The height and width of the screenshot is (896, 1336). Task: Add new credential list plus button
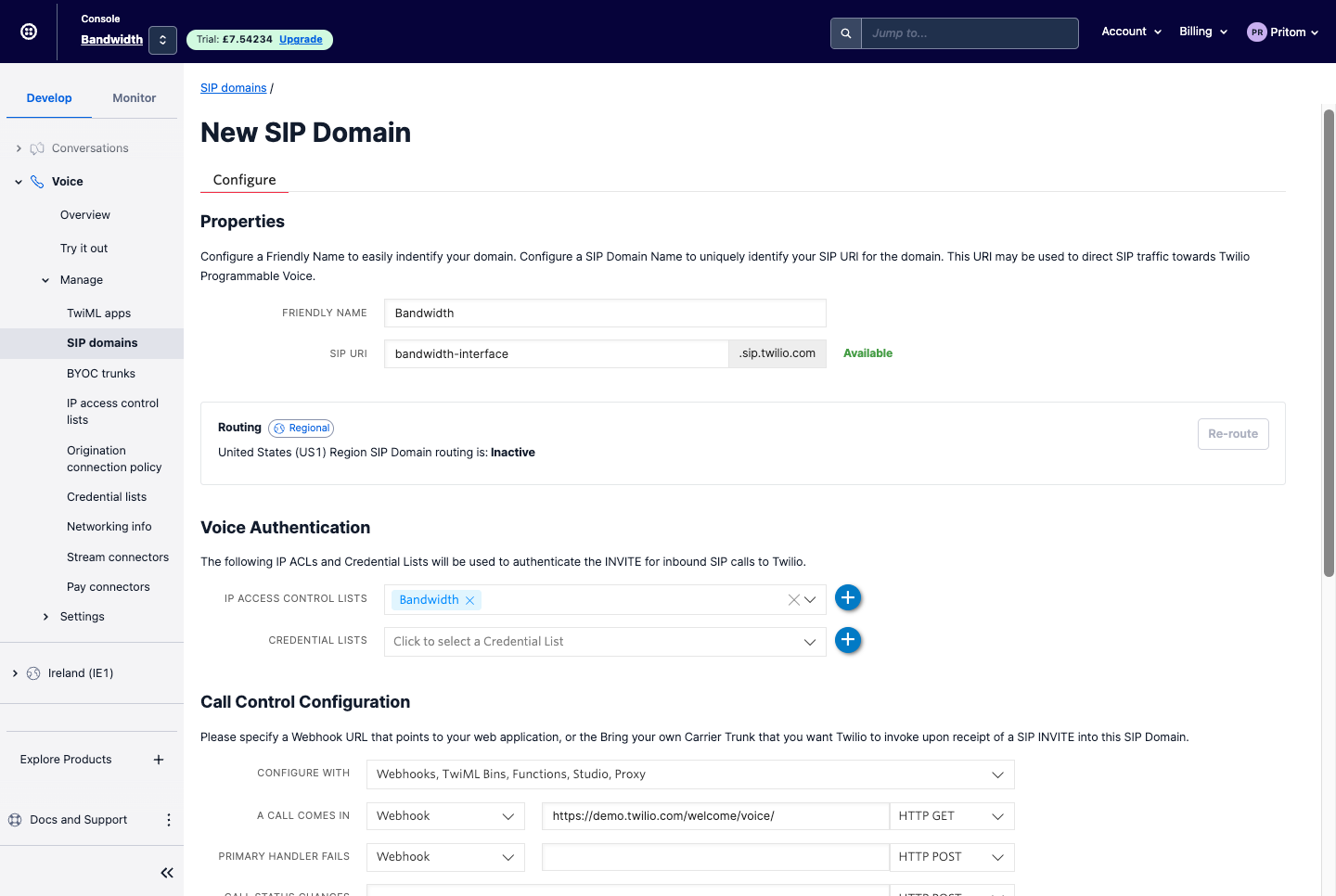(x=848, y=640)
